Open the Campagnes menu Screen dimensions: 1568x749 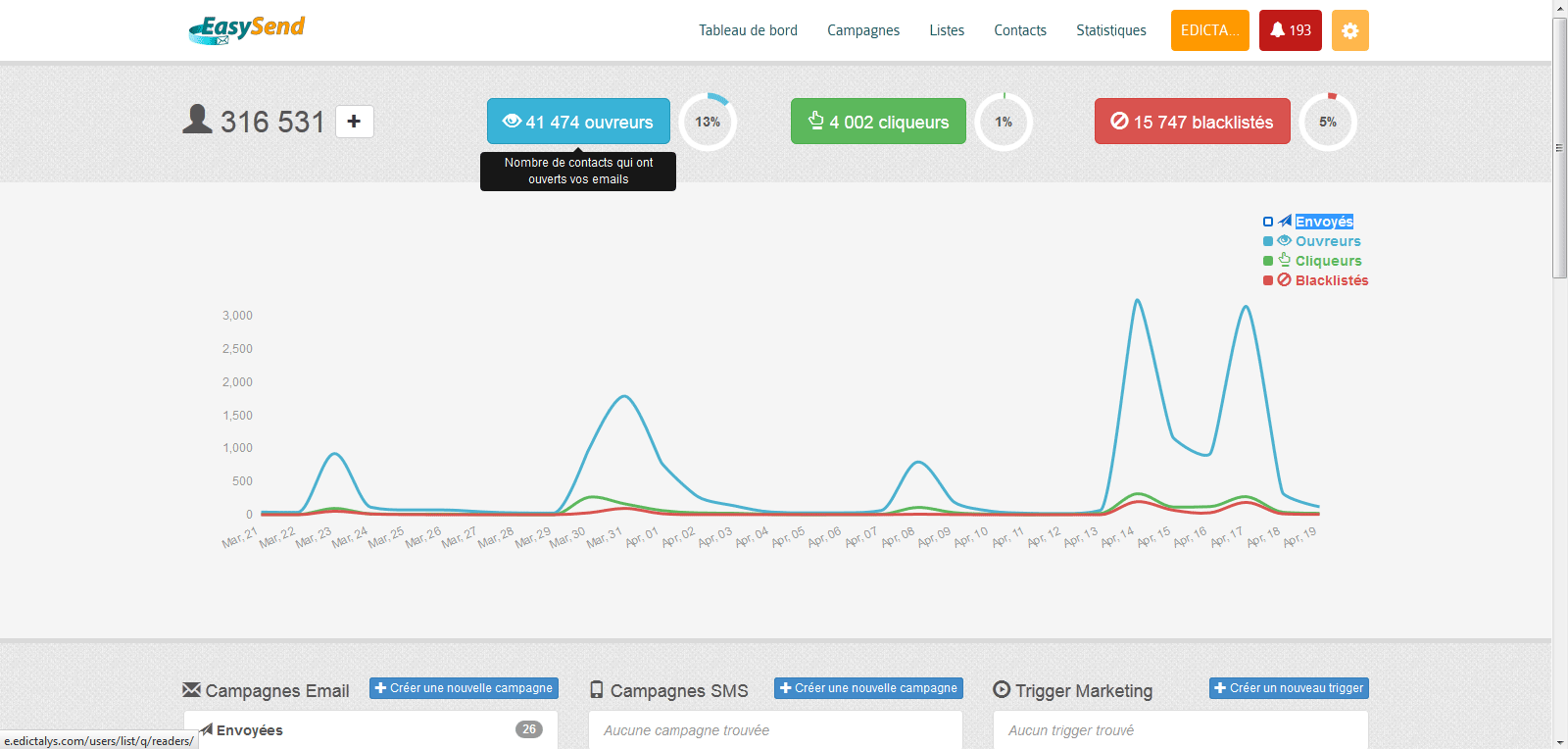point(862,30)
